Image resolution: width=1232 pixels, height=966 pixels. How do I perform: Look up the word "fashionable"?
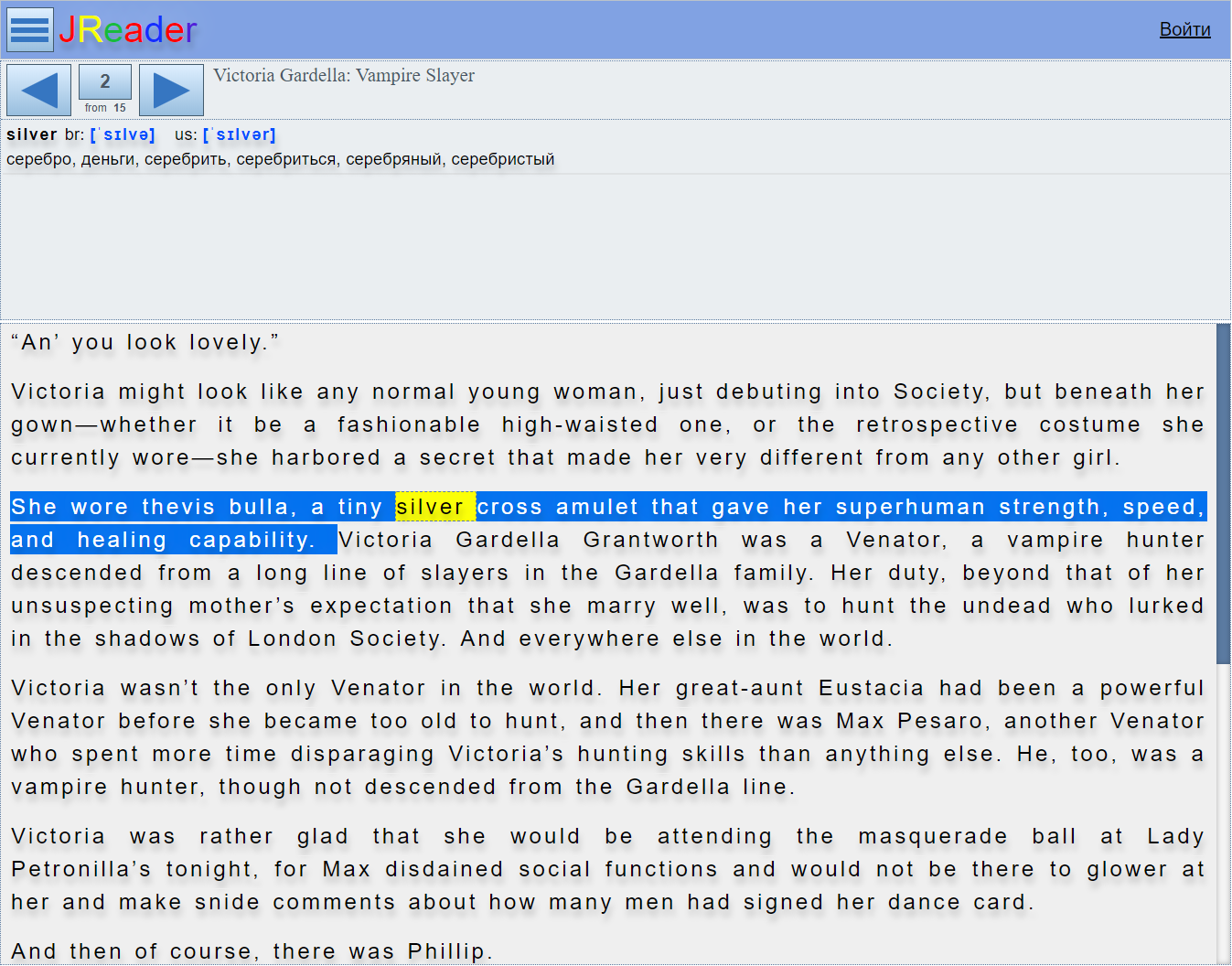coord(409,424)
